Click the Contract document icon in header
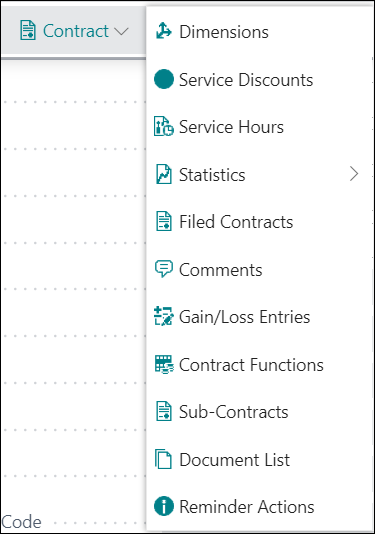Viewport: 375px width, 534px height. click(x=28, y=31)
